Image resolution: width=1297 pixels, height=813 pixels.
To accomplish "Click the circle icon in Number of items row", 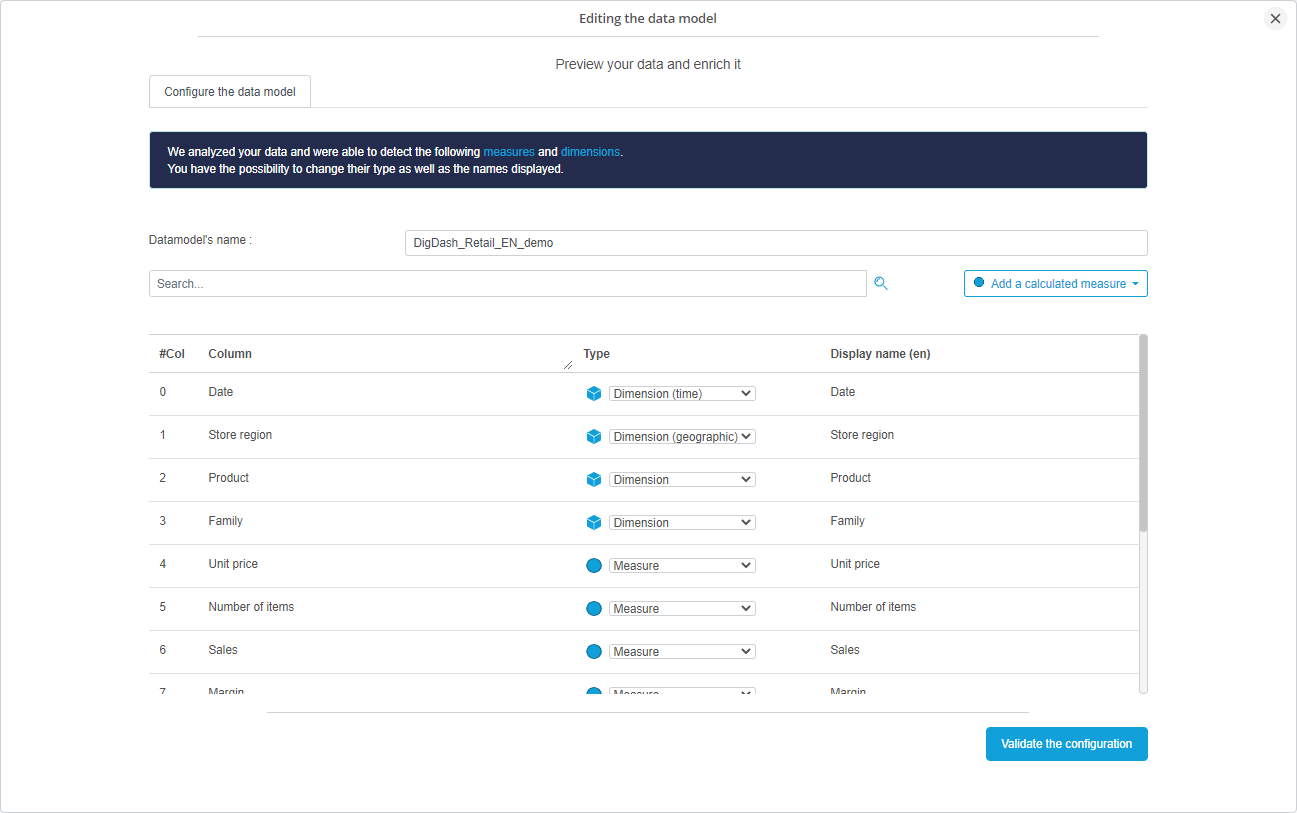I will [594, 609].
